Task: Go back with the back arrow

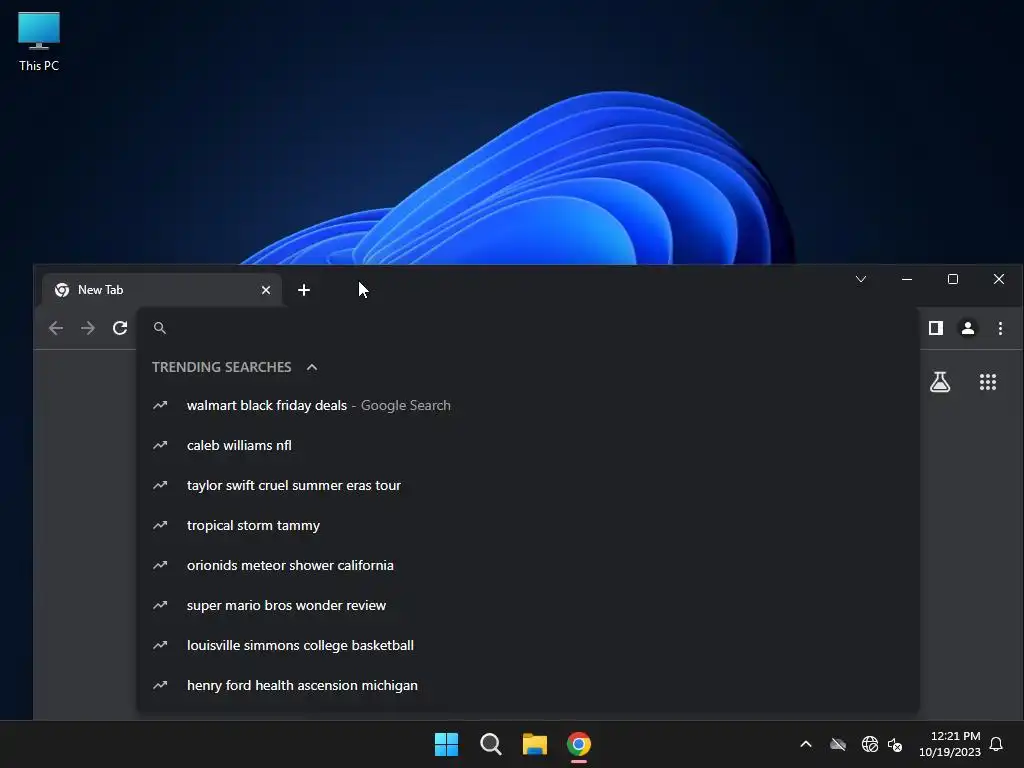Action: [56, 328]
